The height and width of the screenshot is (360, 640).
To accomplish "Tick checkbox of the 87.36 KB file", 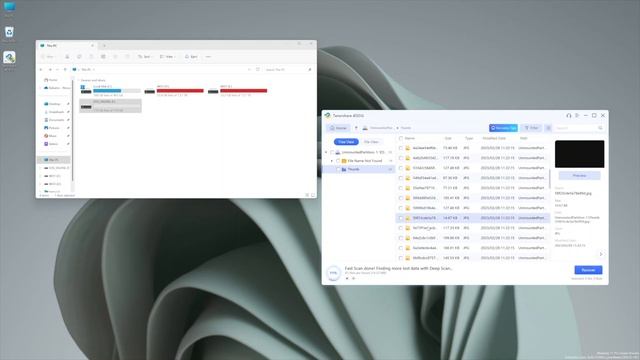I will [401, 178].
